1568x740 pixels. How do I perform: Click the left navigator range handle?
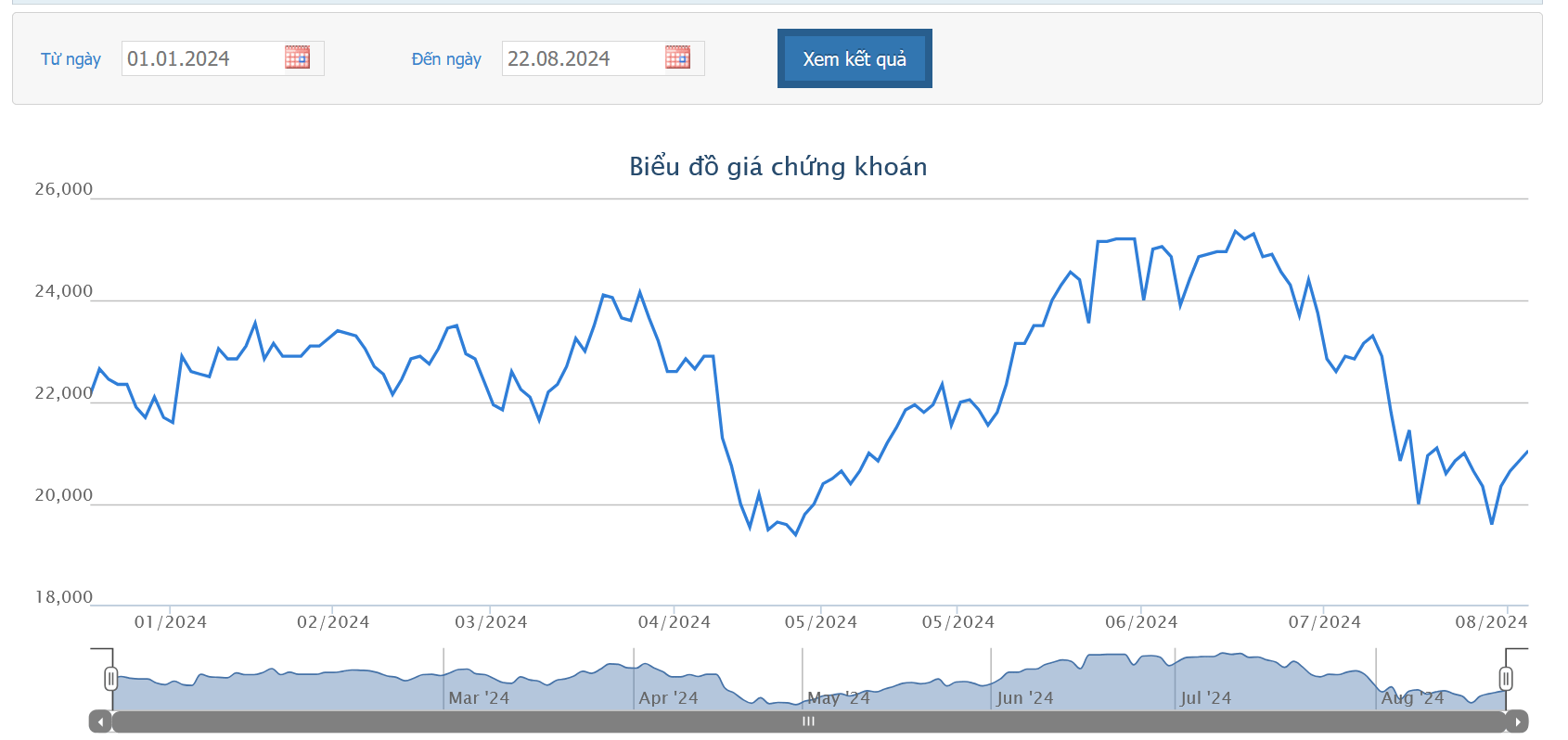[110, 679]
